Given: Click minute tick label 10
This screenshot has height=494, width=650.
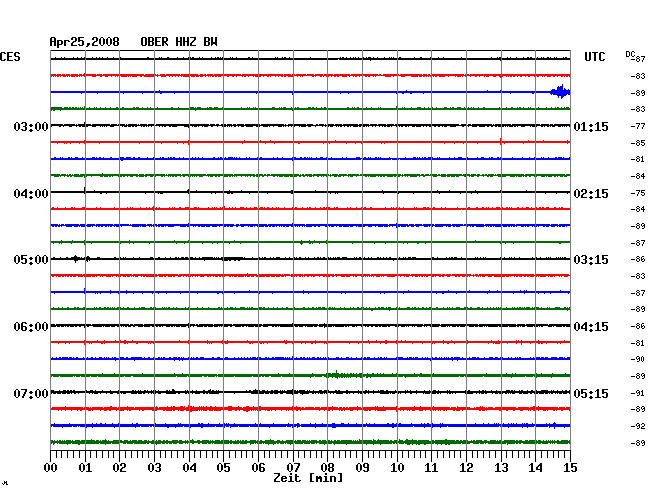Looking at the screenshot, I should point(397,468).
